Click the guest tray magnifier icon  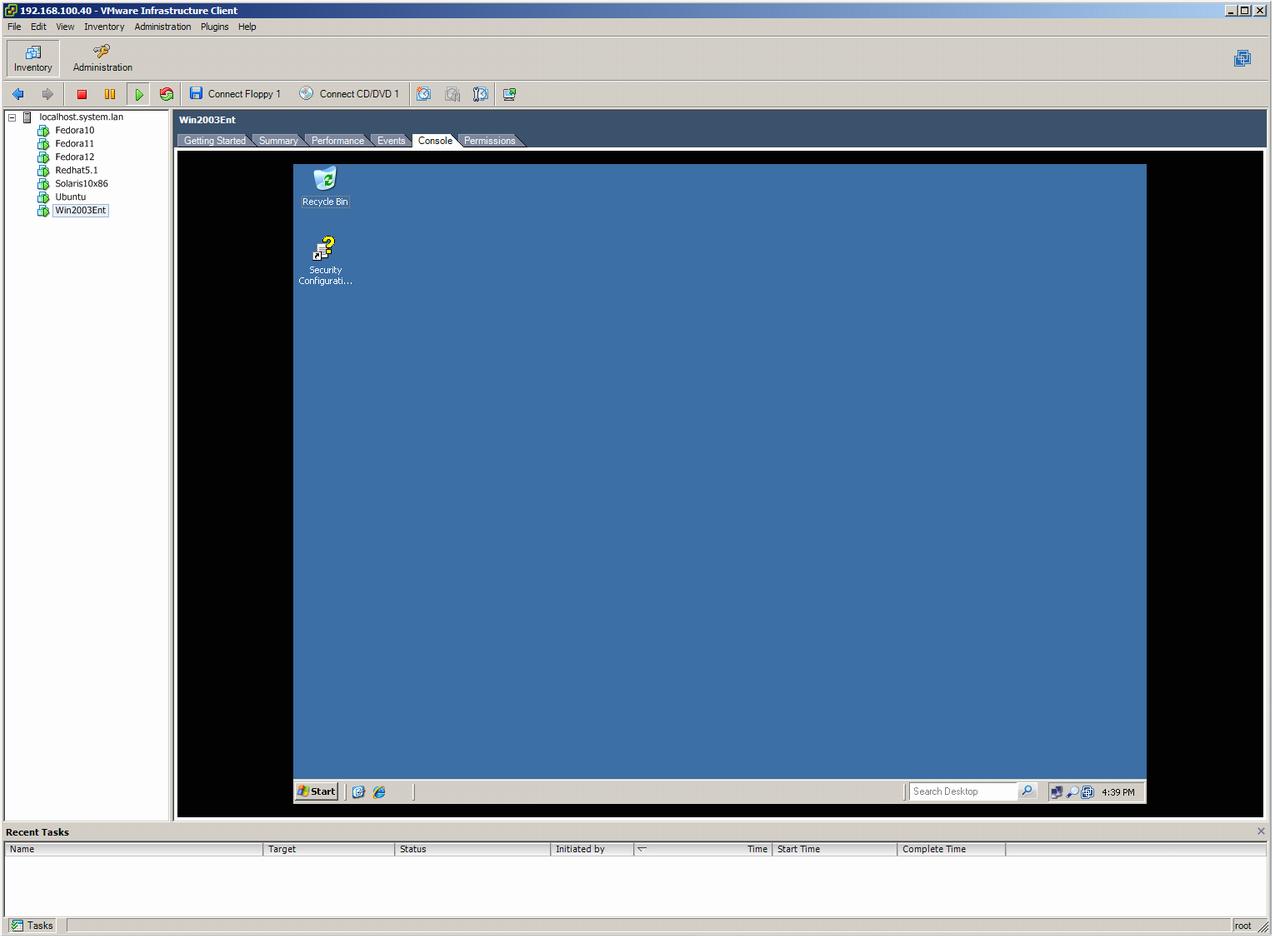point(1072,792)
